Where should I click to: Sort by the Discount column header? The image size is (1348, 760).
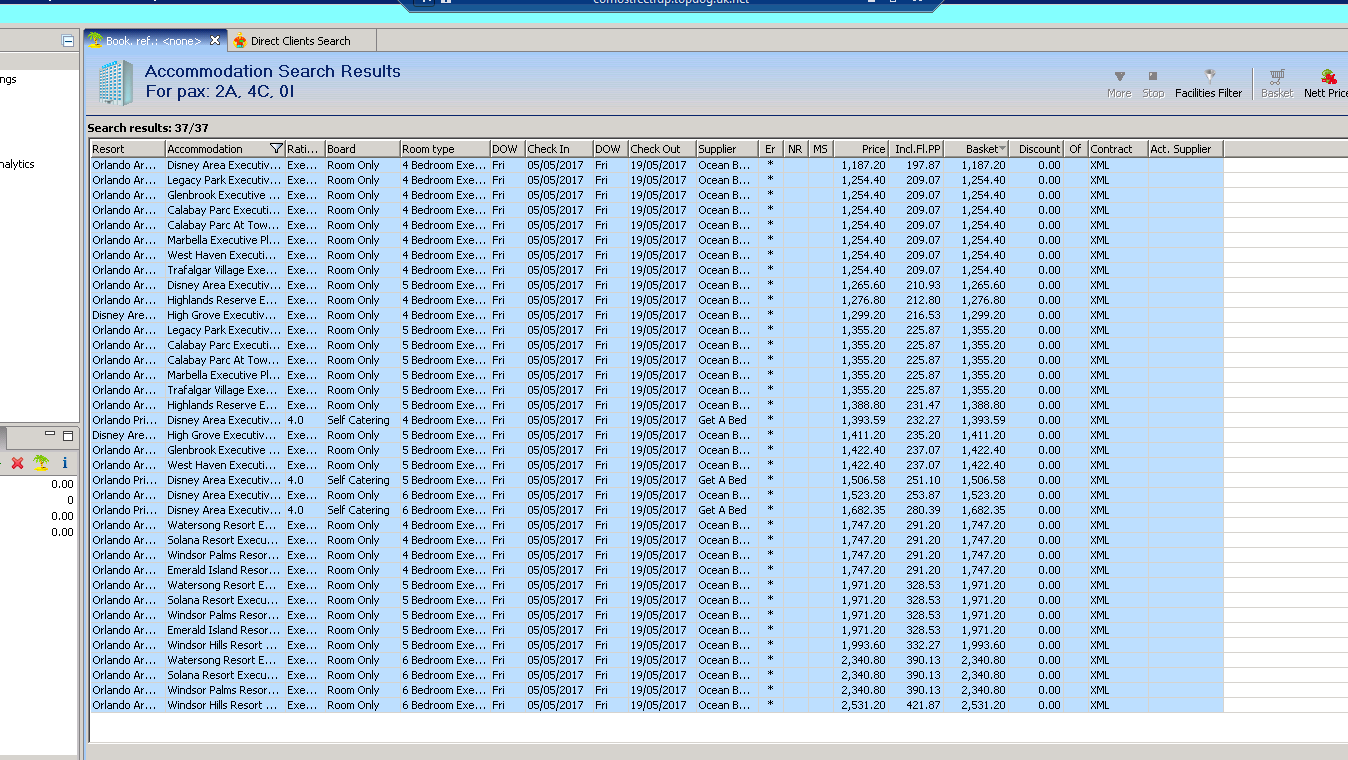[1037, 149]
